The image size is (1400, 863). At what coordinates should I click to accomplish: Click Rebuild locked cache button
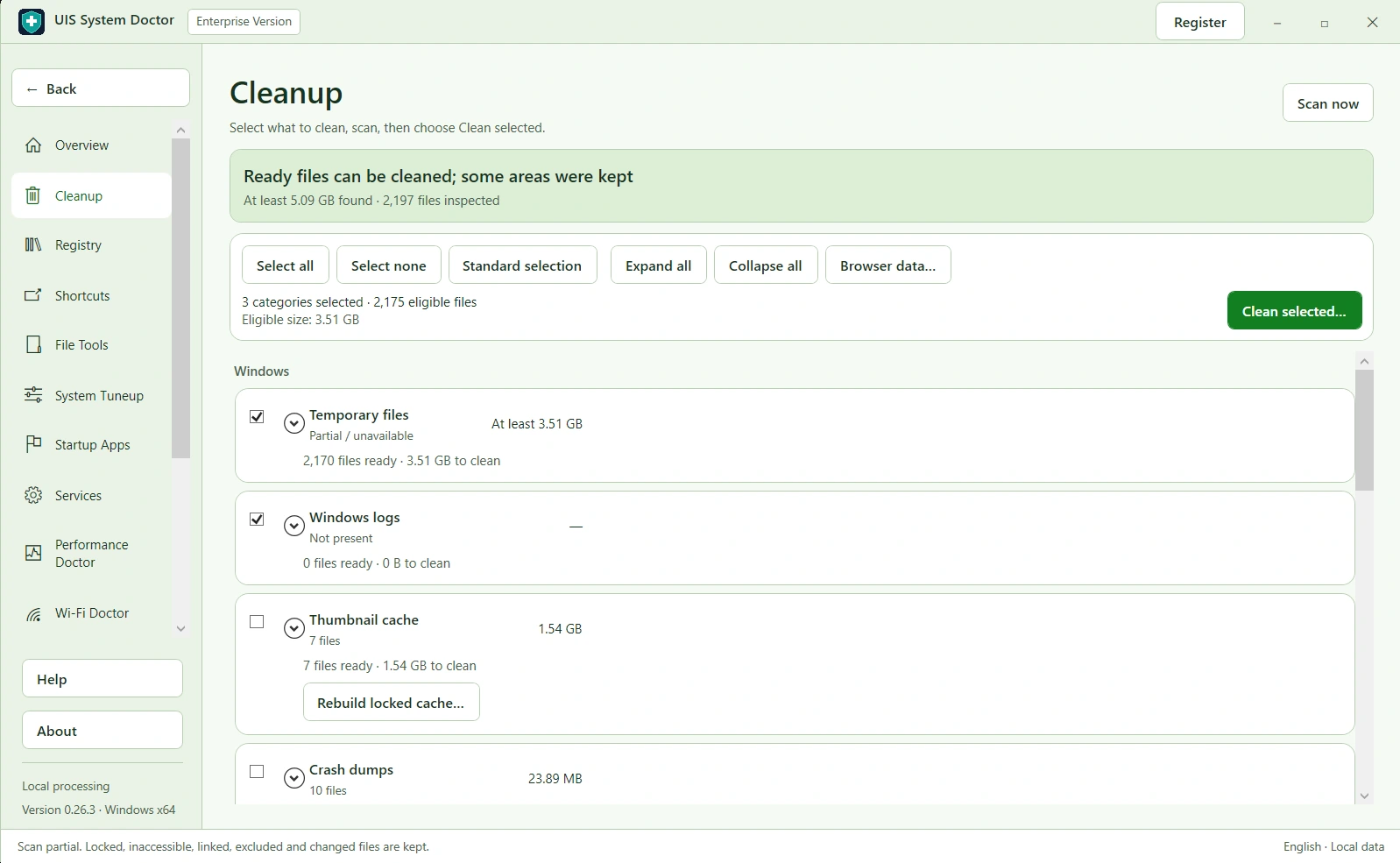[391, 703]
